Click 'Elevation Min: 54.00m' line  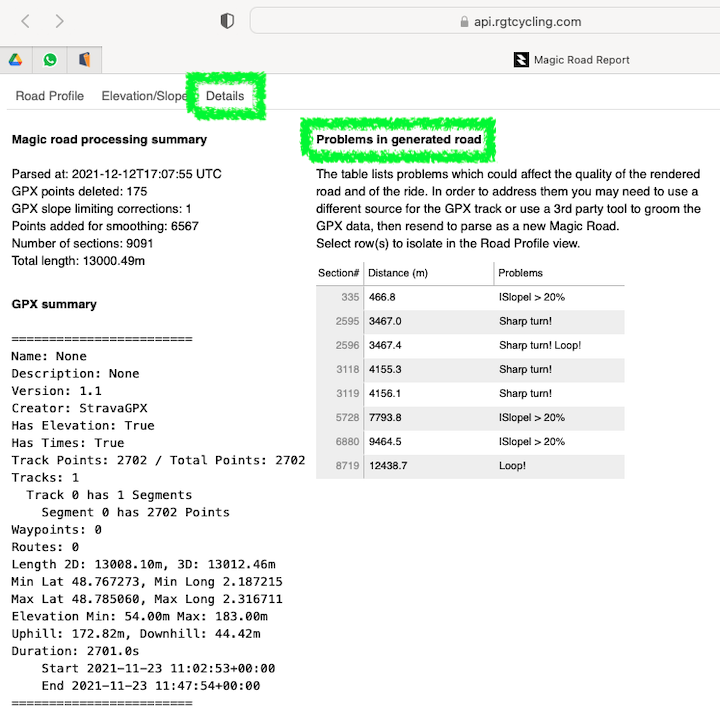(140, 617)
